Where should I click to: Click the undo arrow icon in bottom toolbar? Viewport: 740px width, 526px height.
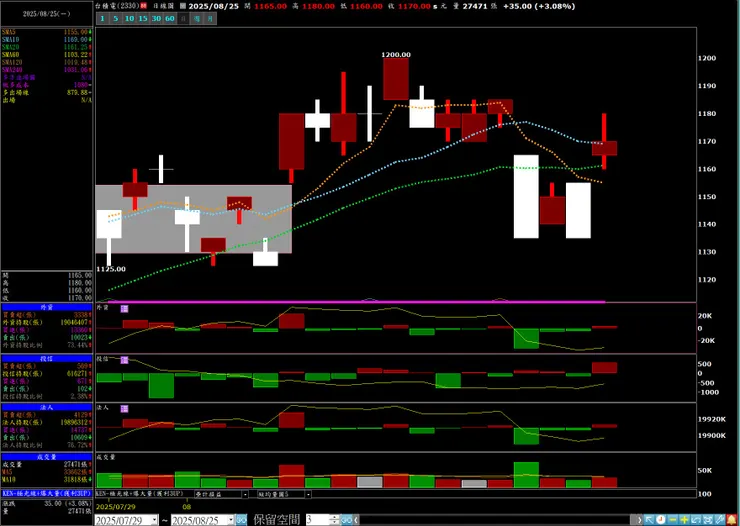point(696,520)
